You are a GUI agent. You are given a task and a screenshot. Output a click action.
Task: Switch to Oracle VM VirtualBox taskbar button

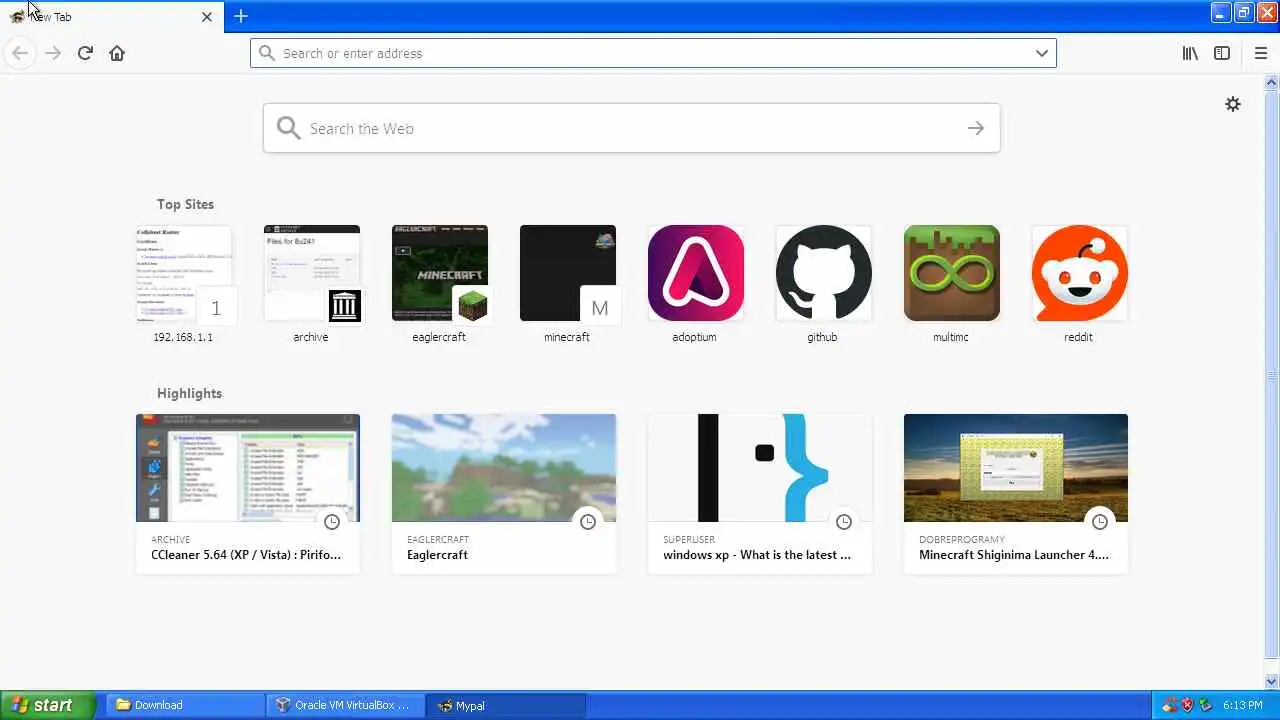pyautogui.click(x=345, y=705)
